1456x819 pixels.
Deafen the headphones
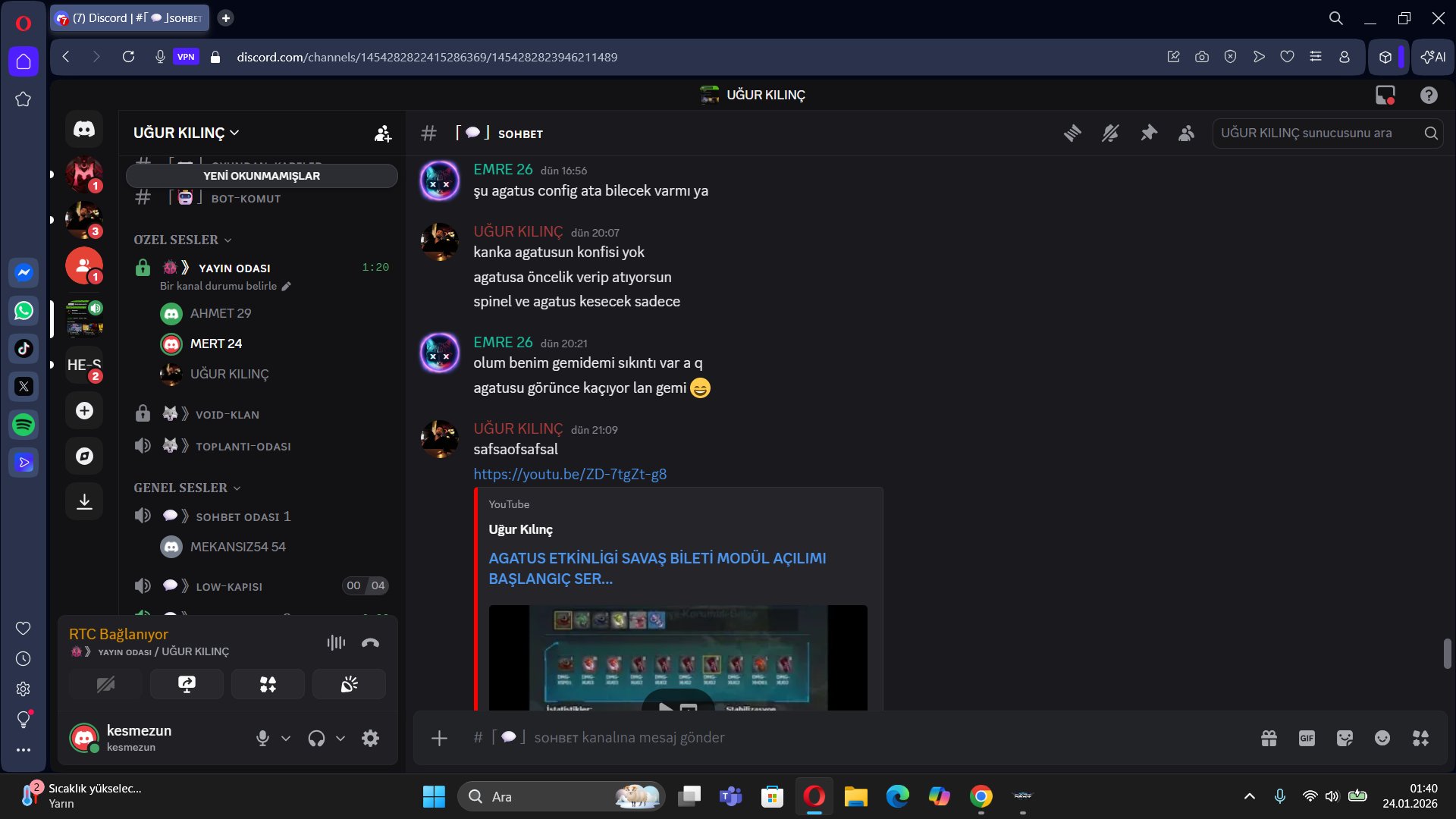(x=316, y=738)
